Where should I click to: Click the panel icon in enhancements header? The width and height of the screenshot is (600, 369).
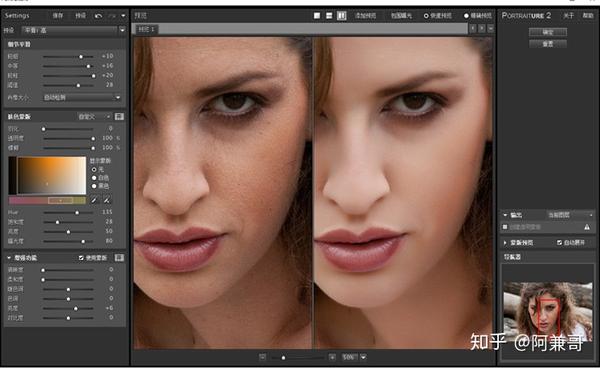(x=119, y=258)
